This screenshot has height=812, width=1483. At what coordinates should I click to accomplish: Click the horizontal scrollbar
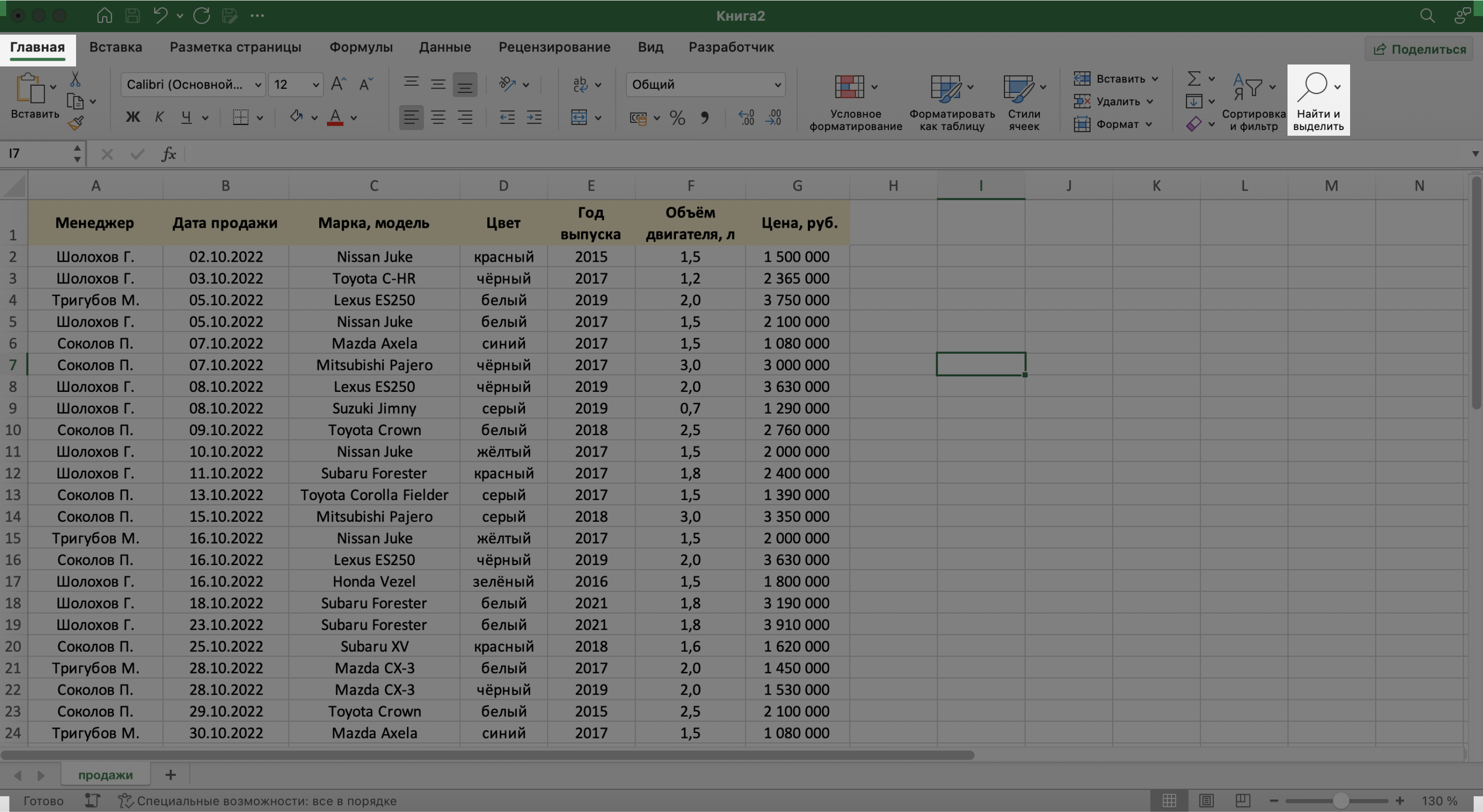(488, 755)
